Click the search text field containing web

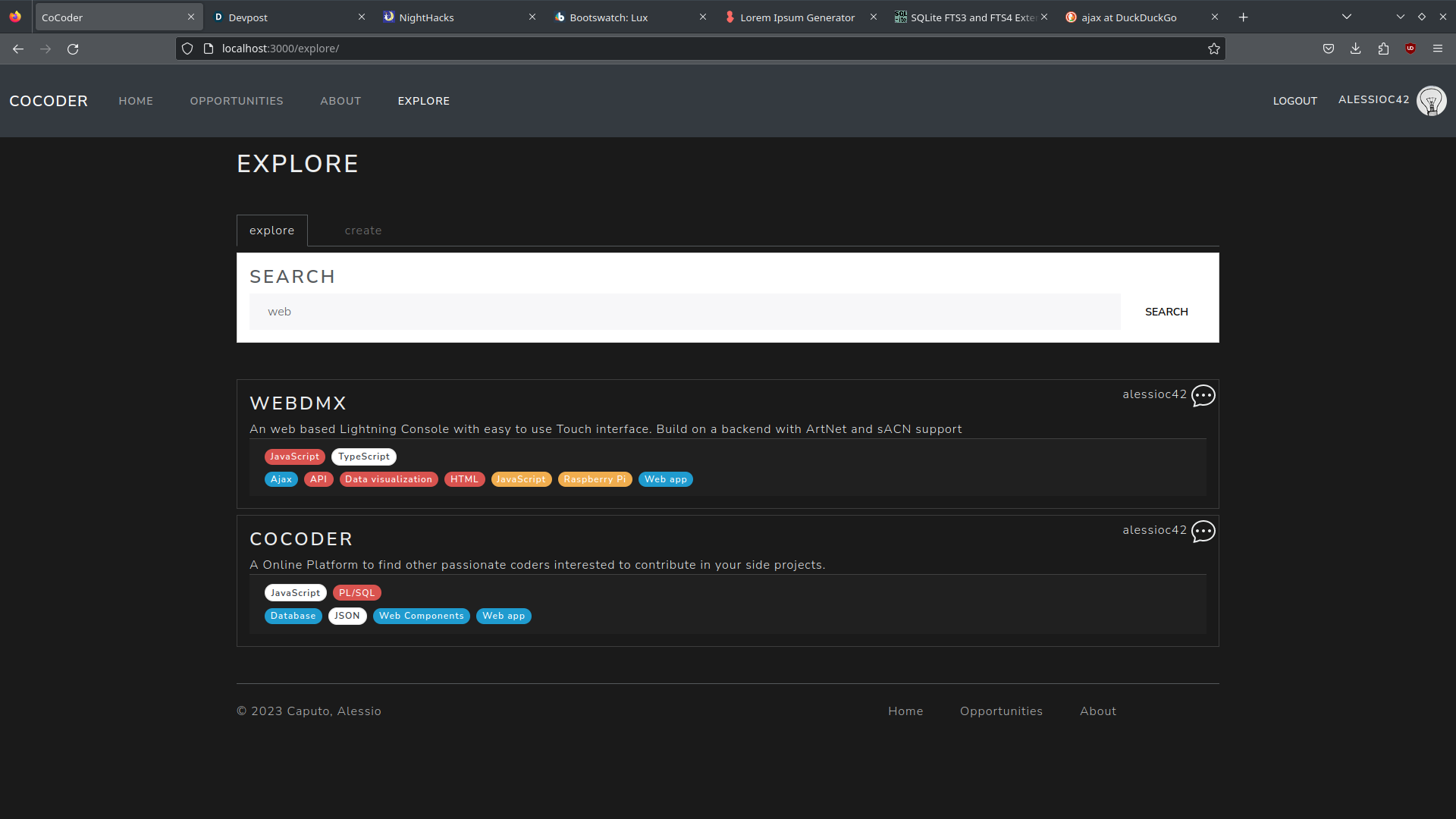(x=684, y=312)
